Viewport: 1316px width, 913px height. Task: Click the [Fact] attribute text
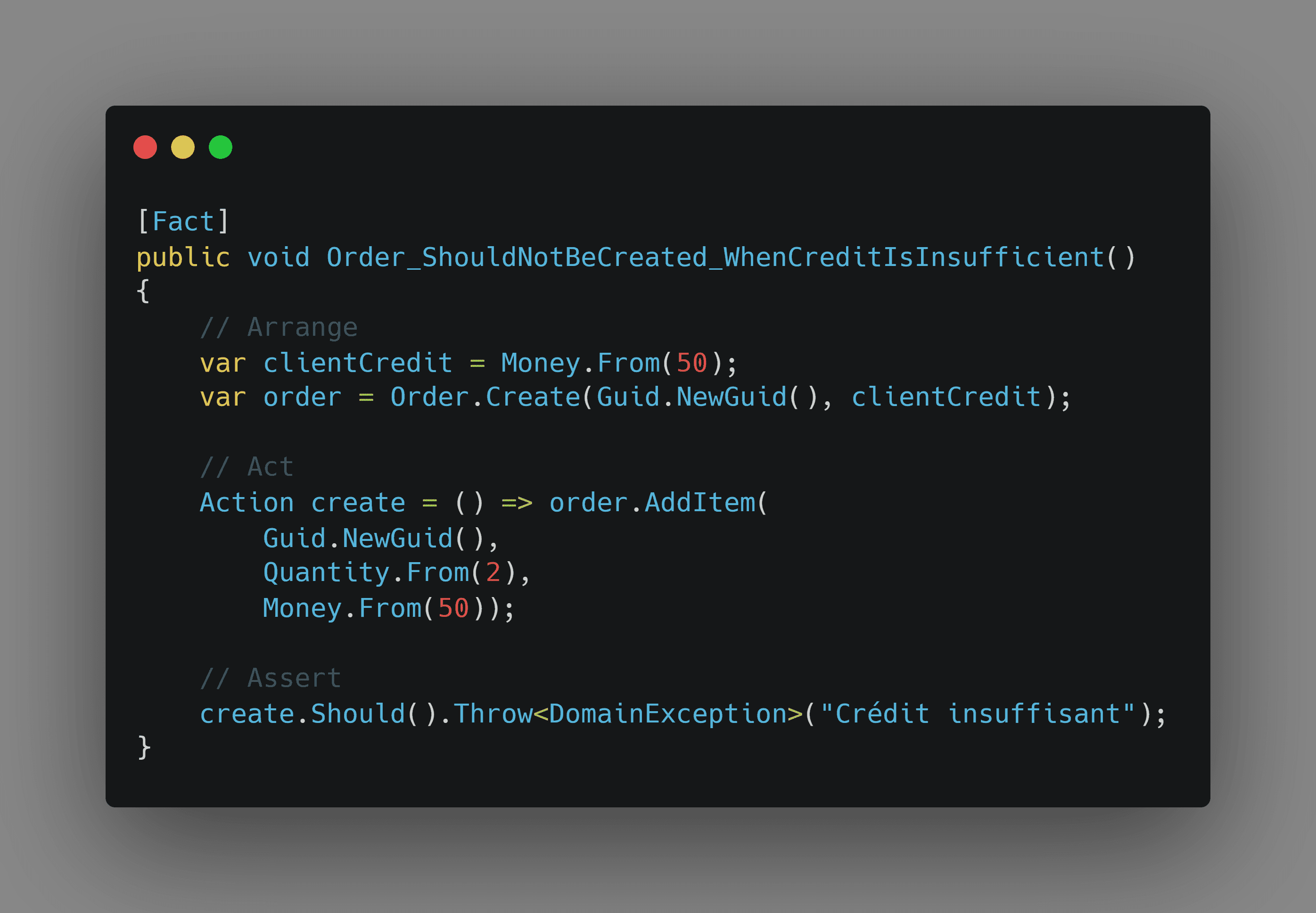[183, 221]
